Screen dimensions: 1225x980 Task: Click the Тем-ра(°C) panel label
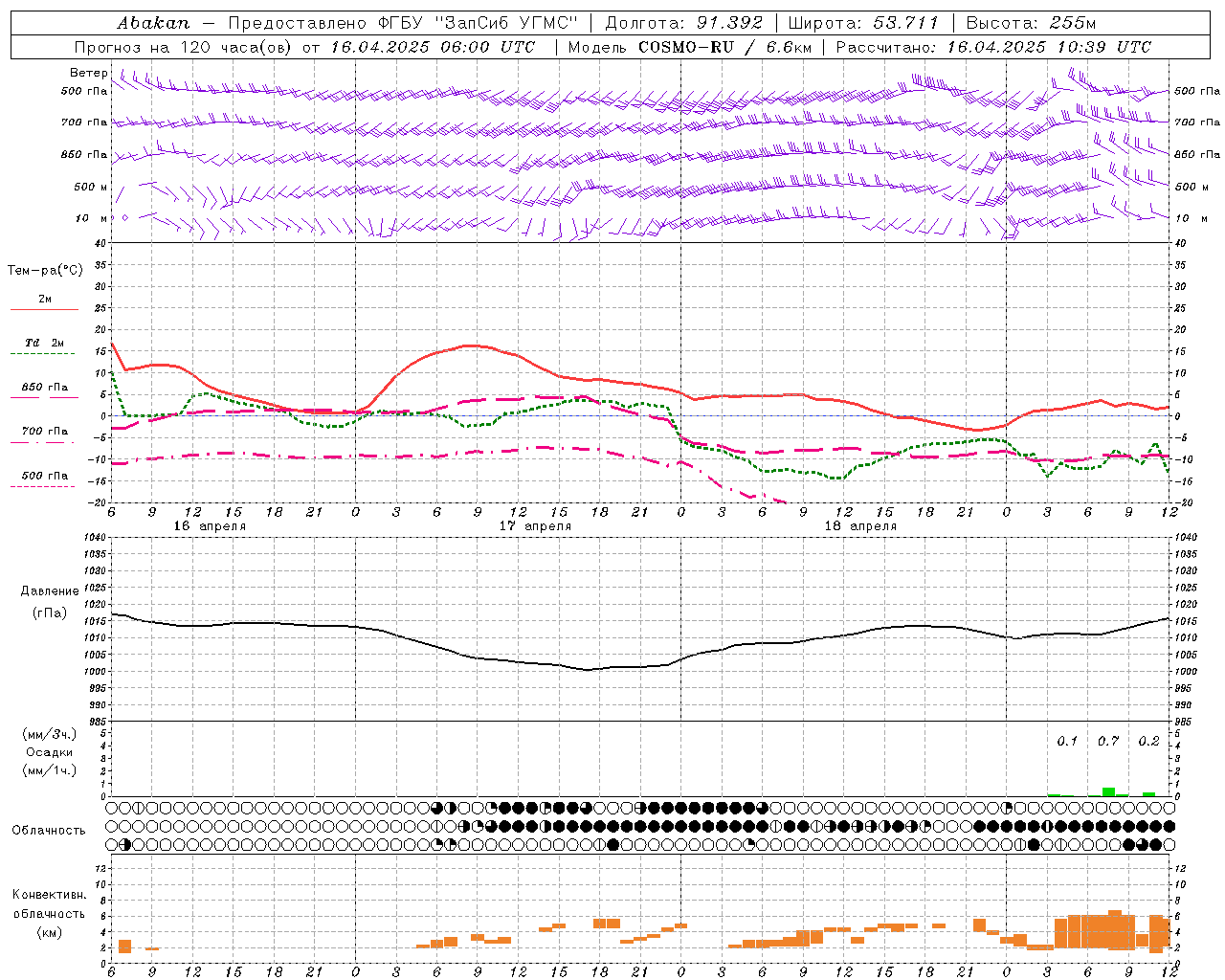coord(45,271)
